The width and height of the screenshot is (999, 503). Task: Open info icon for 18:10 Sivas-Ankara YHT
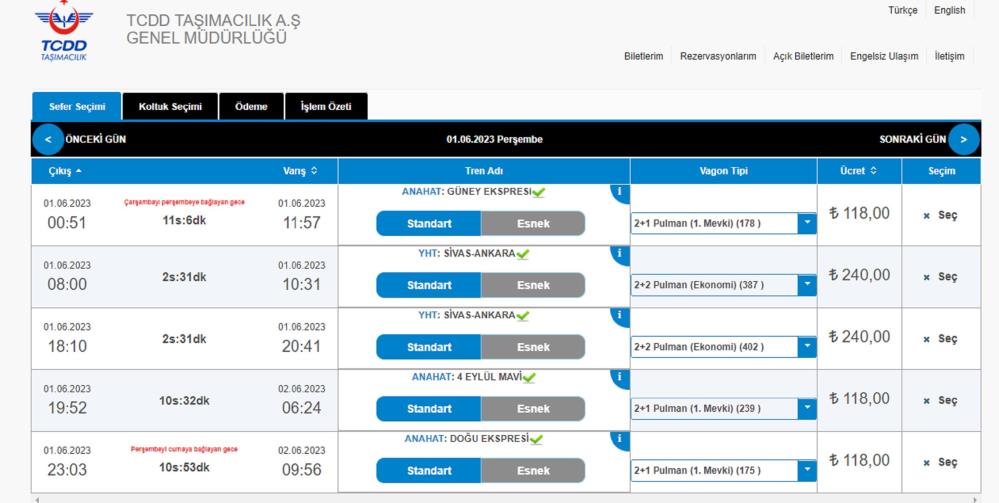[619, 316]
